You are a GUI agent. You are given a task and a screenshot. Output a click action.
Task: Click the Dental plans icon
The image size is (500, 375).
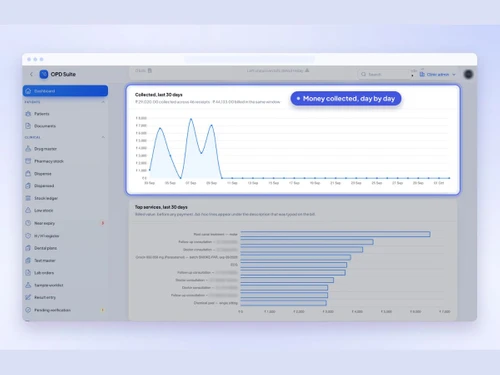pos(28,248)
